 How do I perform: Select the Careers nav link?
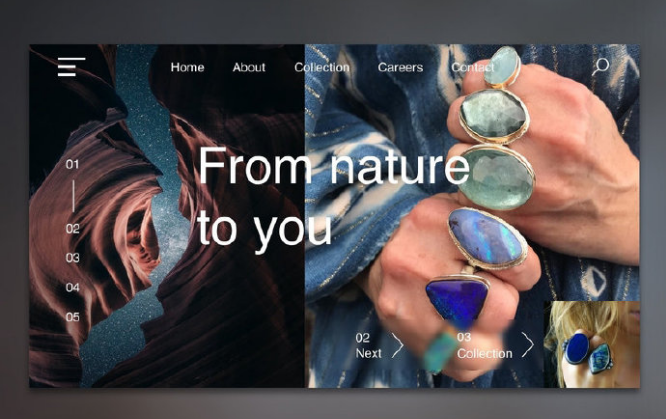(400, 68)
